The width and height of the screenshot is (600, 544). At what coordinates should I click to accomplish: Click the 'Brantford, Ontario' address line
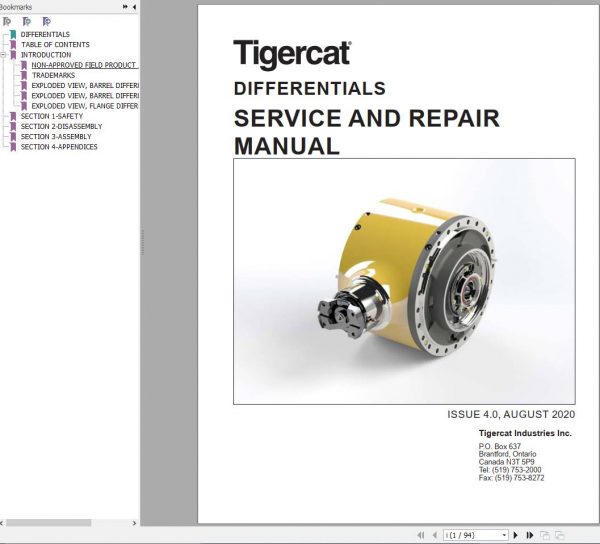point(507,454)
